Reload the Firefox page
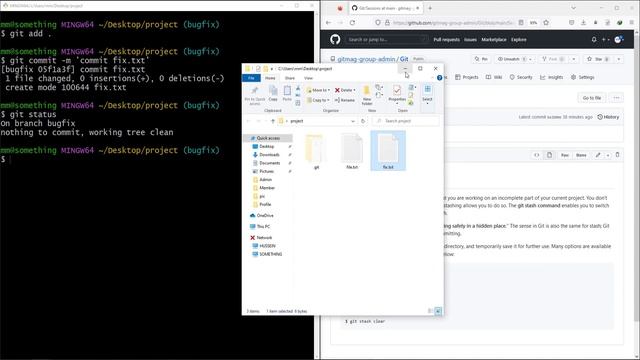 (352, 23)
